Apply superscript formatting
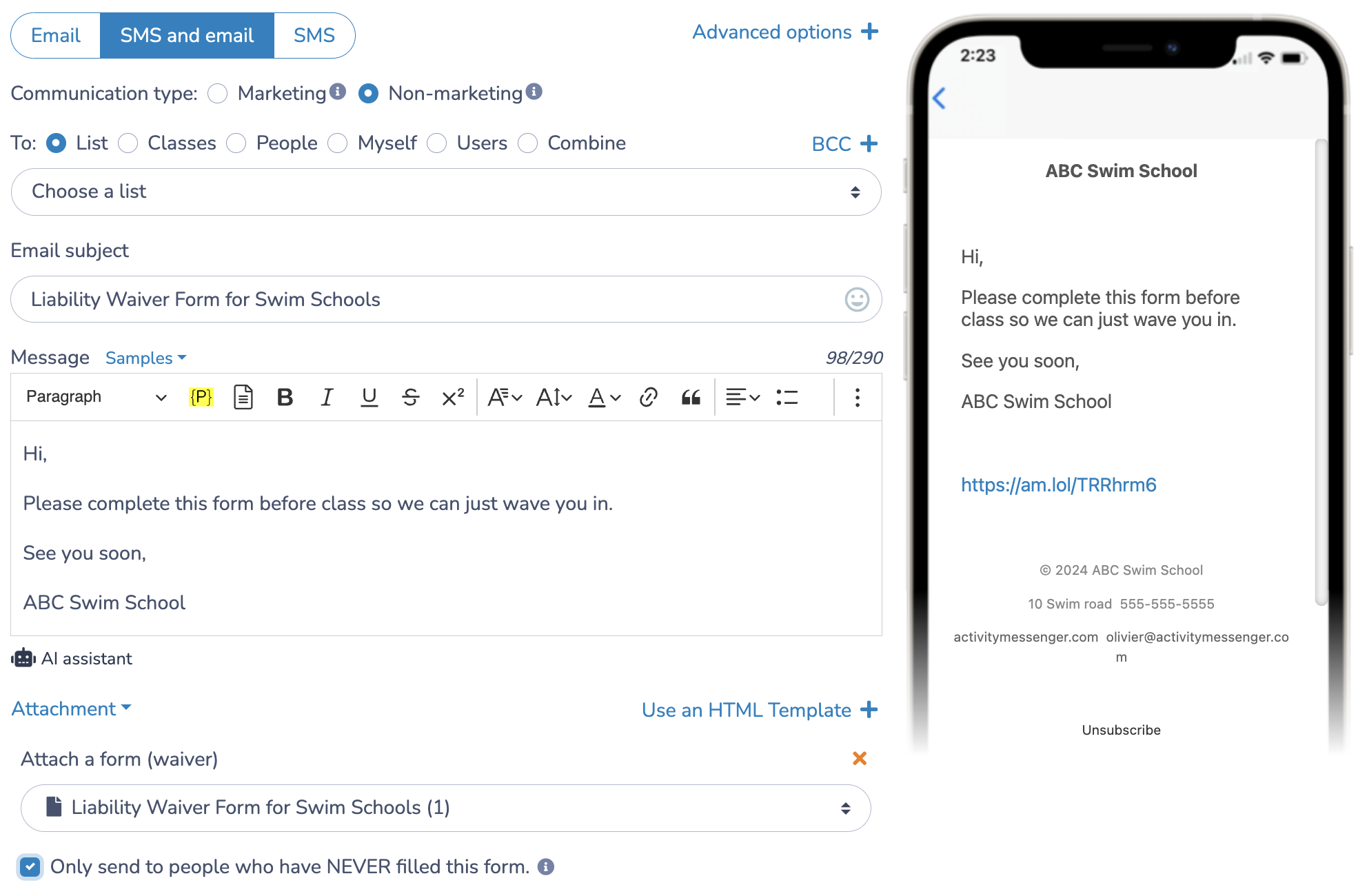Image resolution: width=1358 pixels, height=896 pixels. point(453,397)
